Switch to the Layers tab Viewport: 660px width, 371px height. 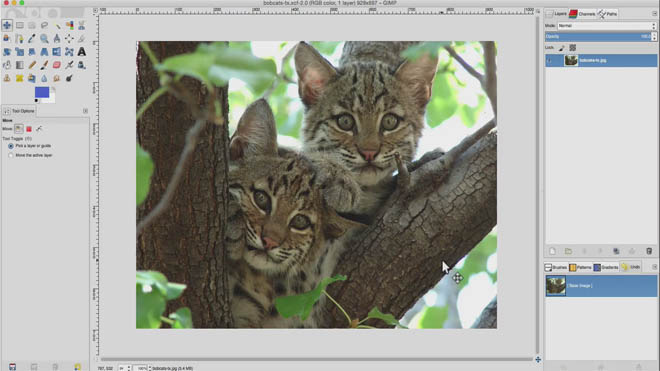(556, 14)
